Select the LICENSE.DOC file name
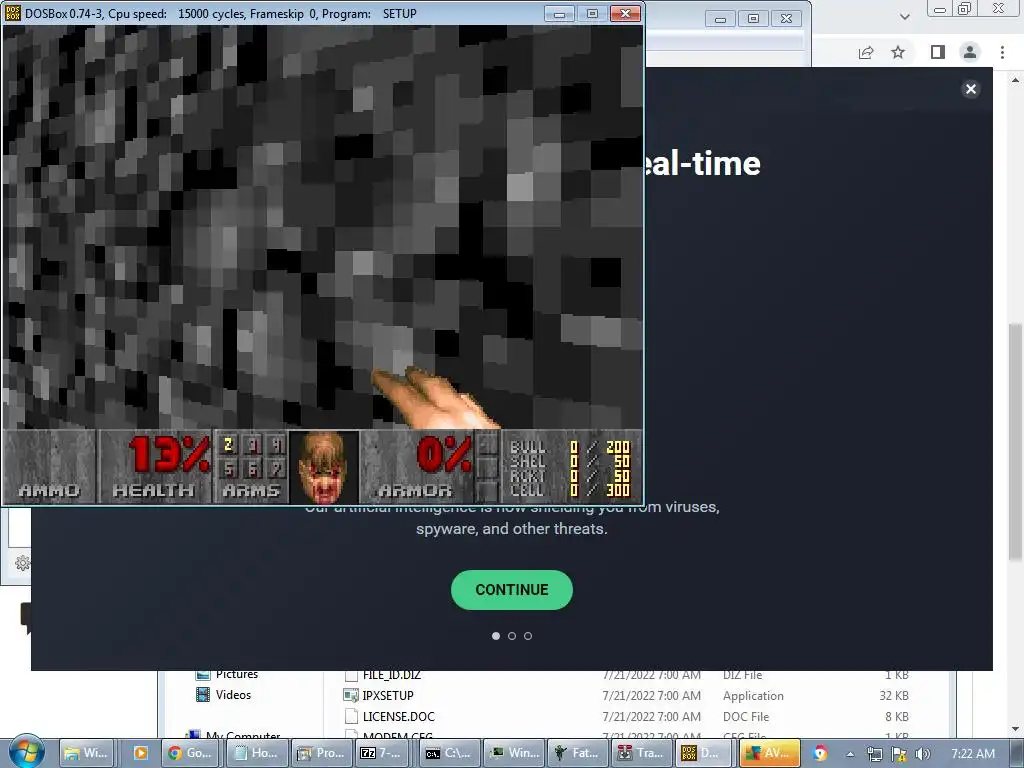Viewport: 1024px width, 768px height. (x=398, y=716)
